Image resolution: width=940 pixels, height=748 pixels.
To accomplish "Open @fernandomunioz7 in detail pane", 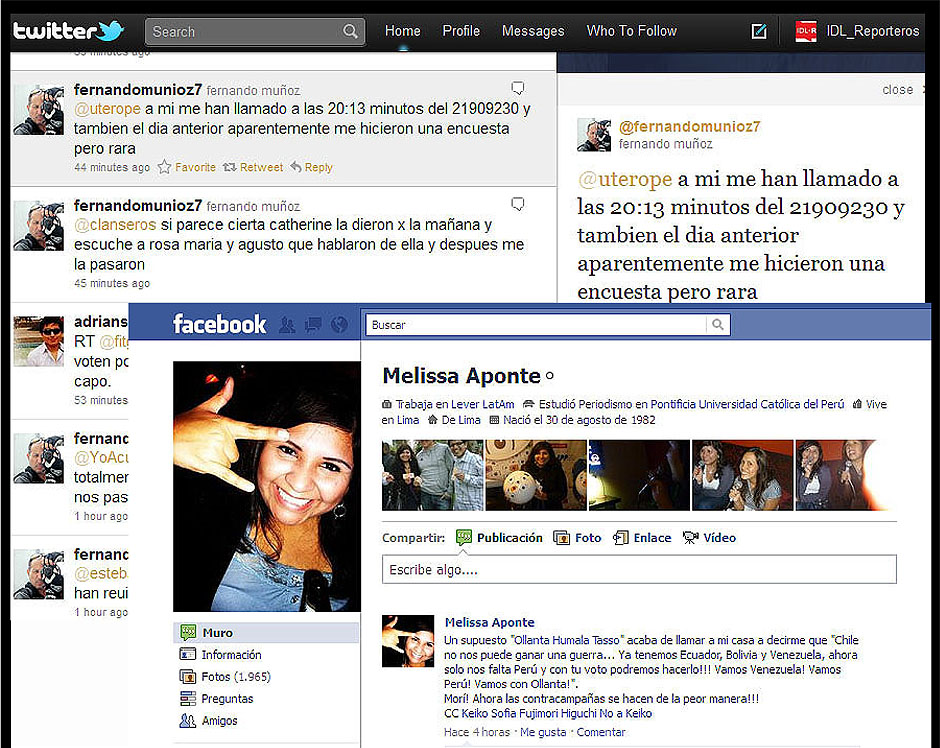I will [x=689, y=126].
